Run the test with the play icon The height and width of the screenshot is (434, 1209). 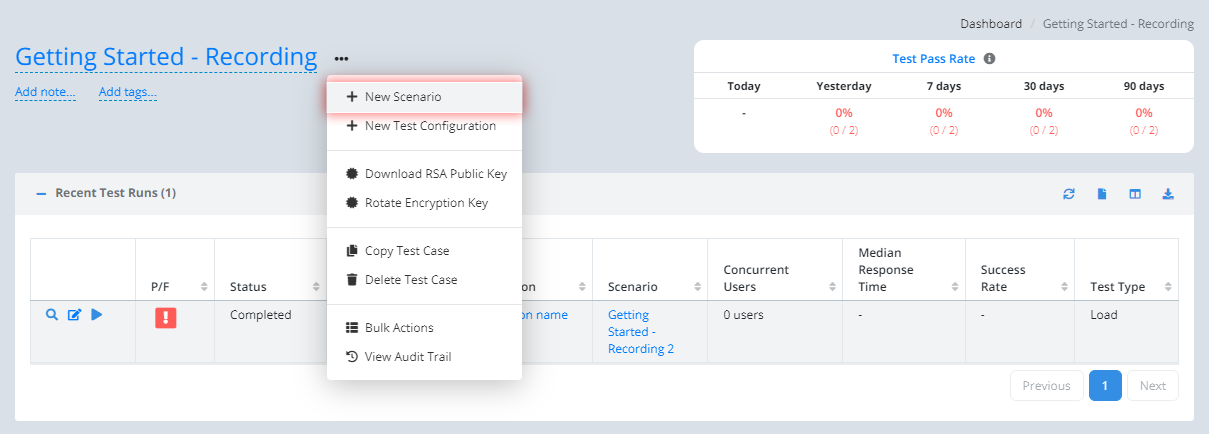pyautogui.click(x=97, y=314)
